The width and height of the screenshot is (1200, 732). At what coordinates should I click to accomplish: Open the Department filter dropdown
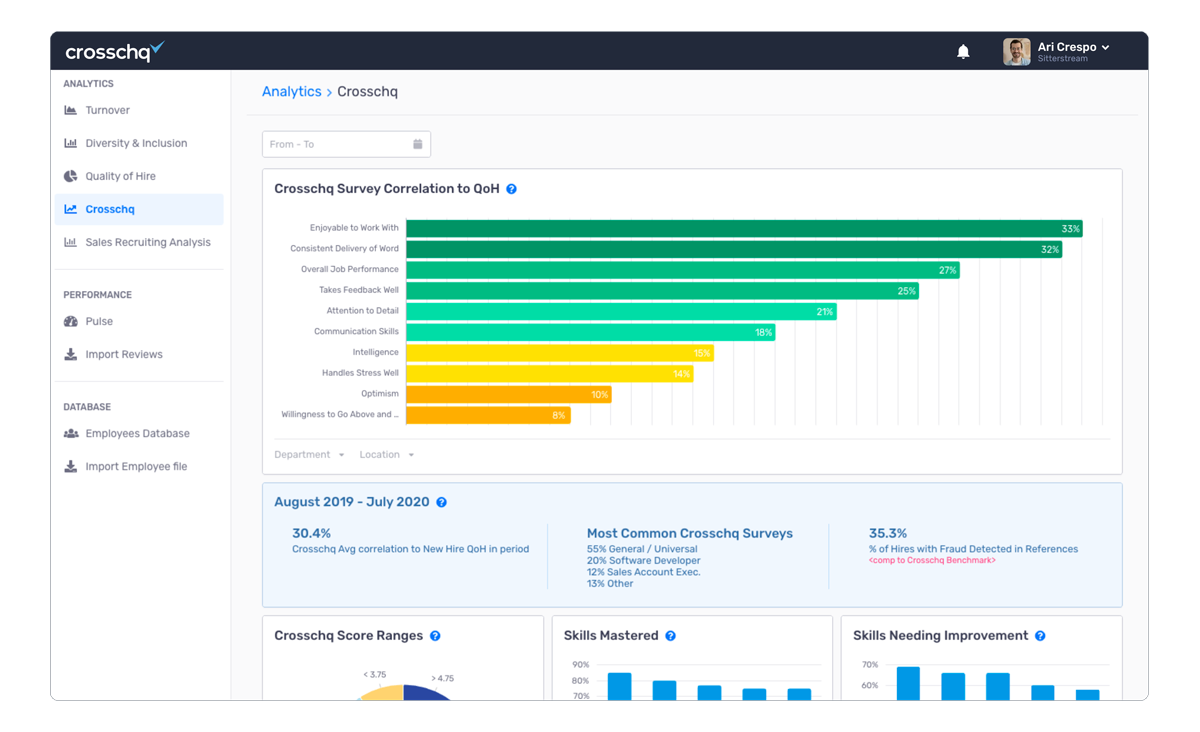[309, 455]
